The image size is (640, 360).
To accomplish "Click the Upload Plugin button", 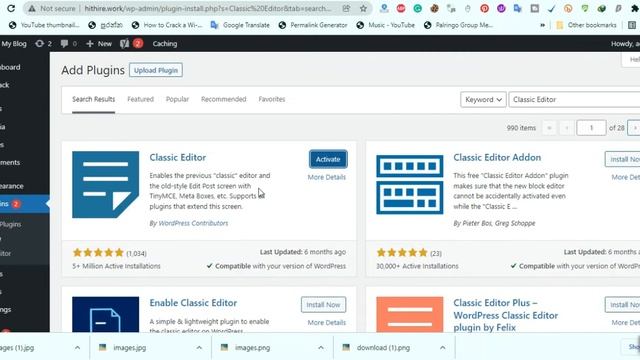I will (x=156, y=70).
